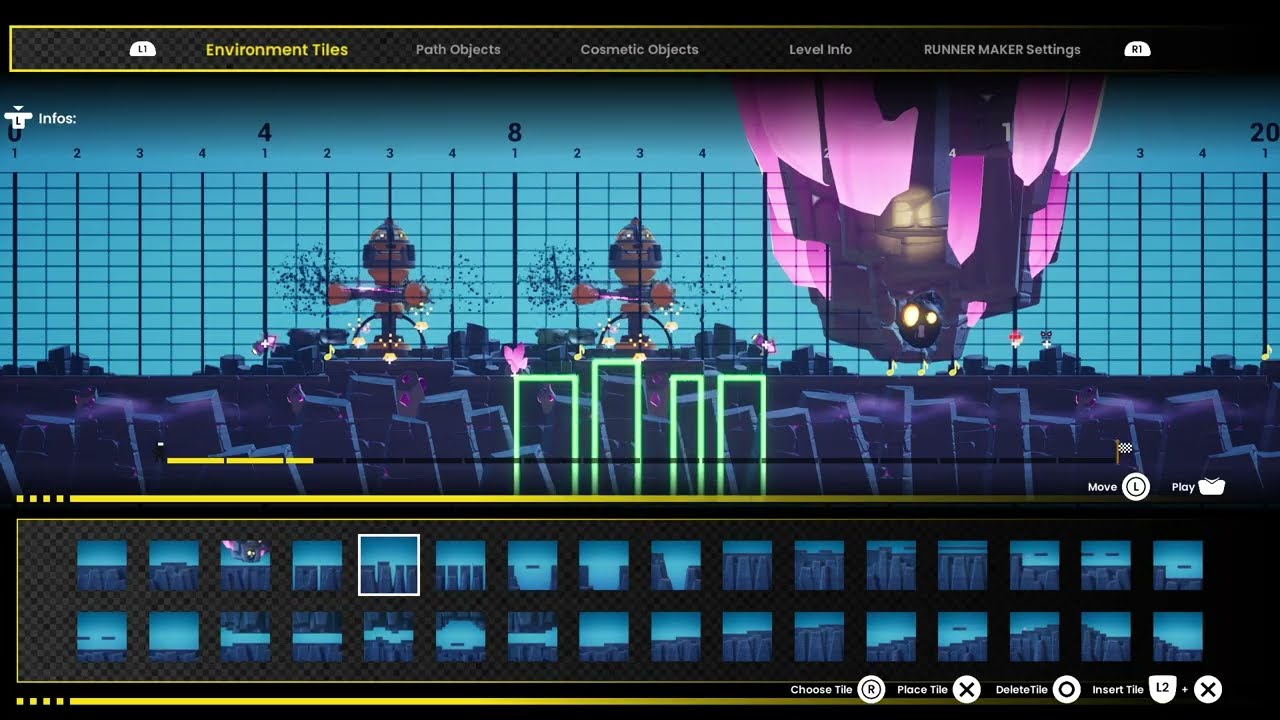Screen dimensions: 1280x720
Task: Click the R-stick icon beside Choose Tile
Action: pos(871,689)
